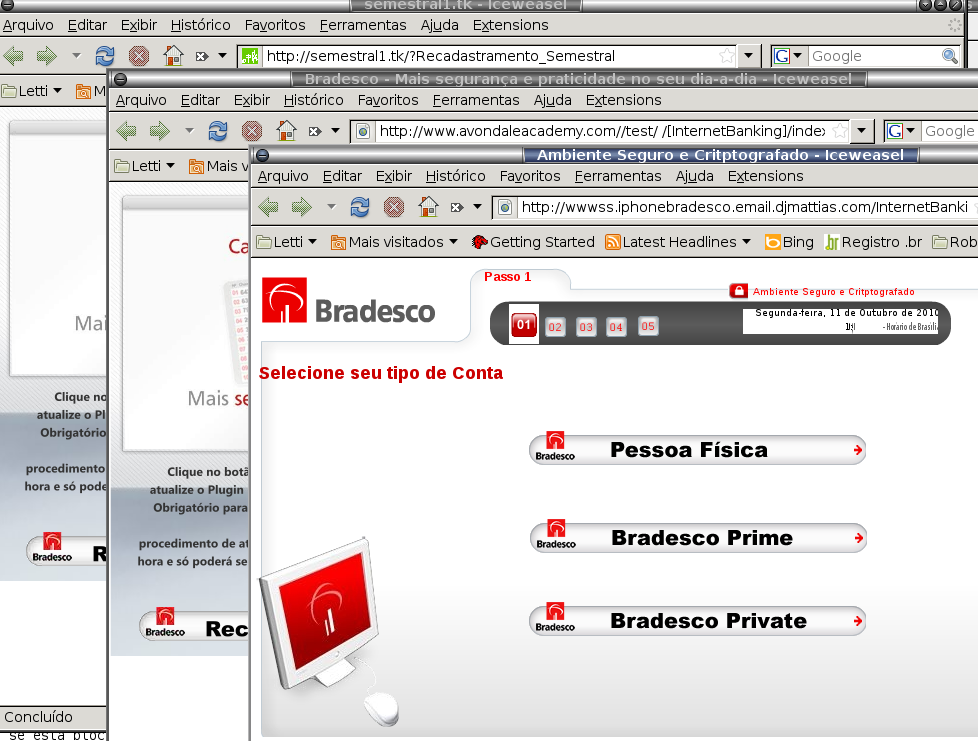Go back in the semestral1.tk window
978x741 pixels.
(x=13, y=56)
